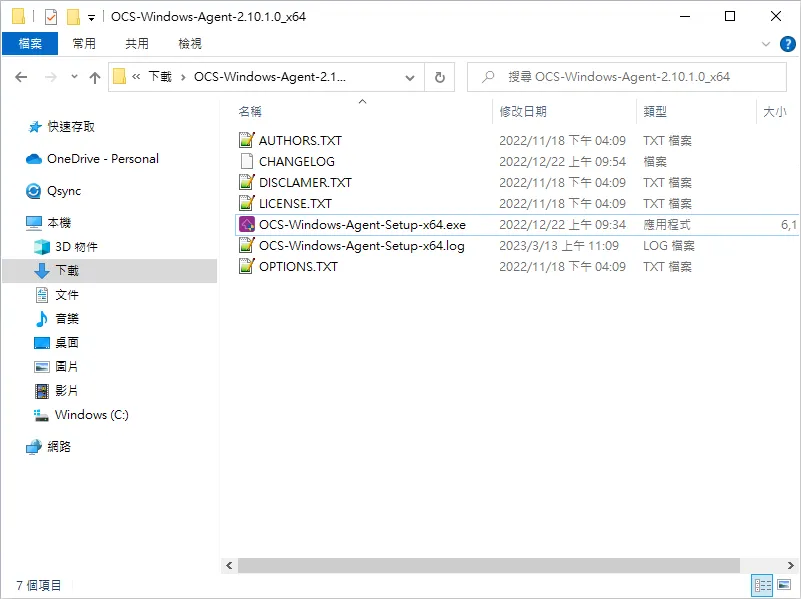Sort files by the 類型 column header
The image size is (801, 599).
[x=655, y=111]
